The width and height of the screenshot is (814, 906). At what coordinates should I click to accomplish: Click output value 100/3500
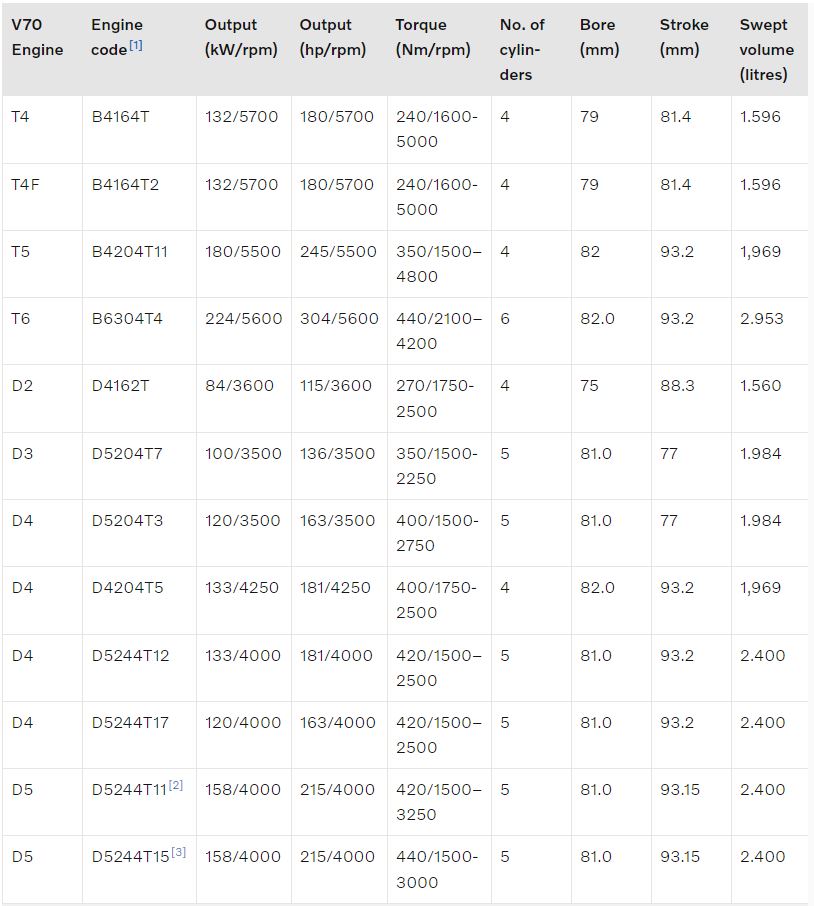coord(243,454)
